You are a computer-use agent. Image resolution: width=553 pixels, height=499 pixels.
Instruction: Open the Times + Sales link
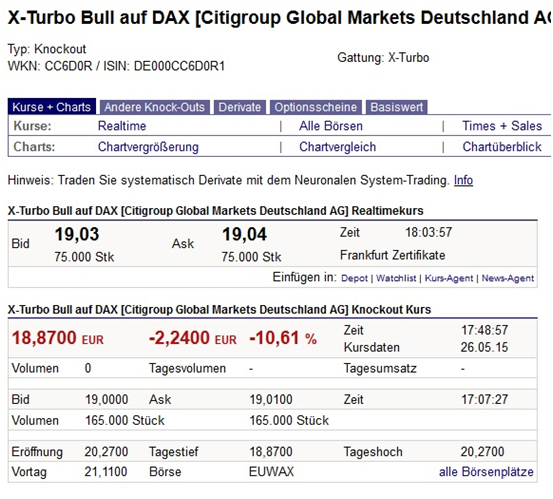point(502,126)
